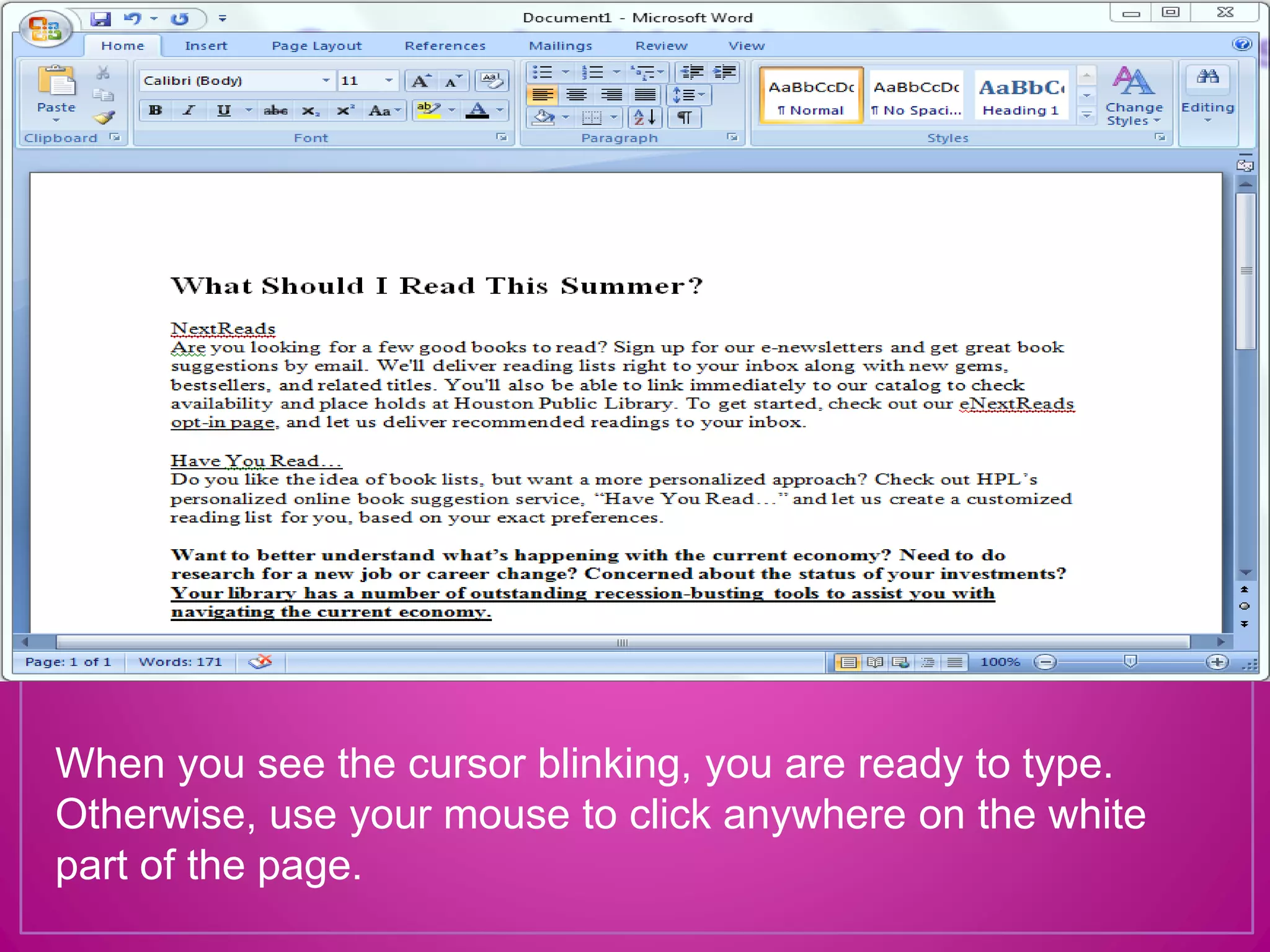Screen dimensions: 1270x952
Task: Open Word Help question mark
Action: pos(1242,44)
